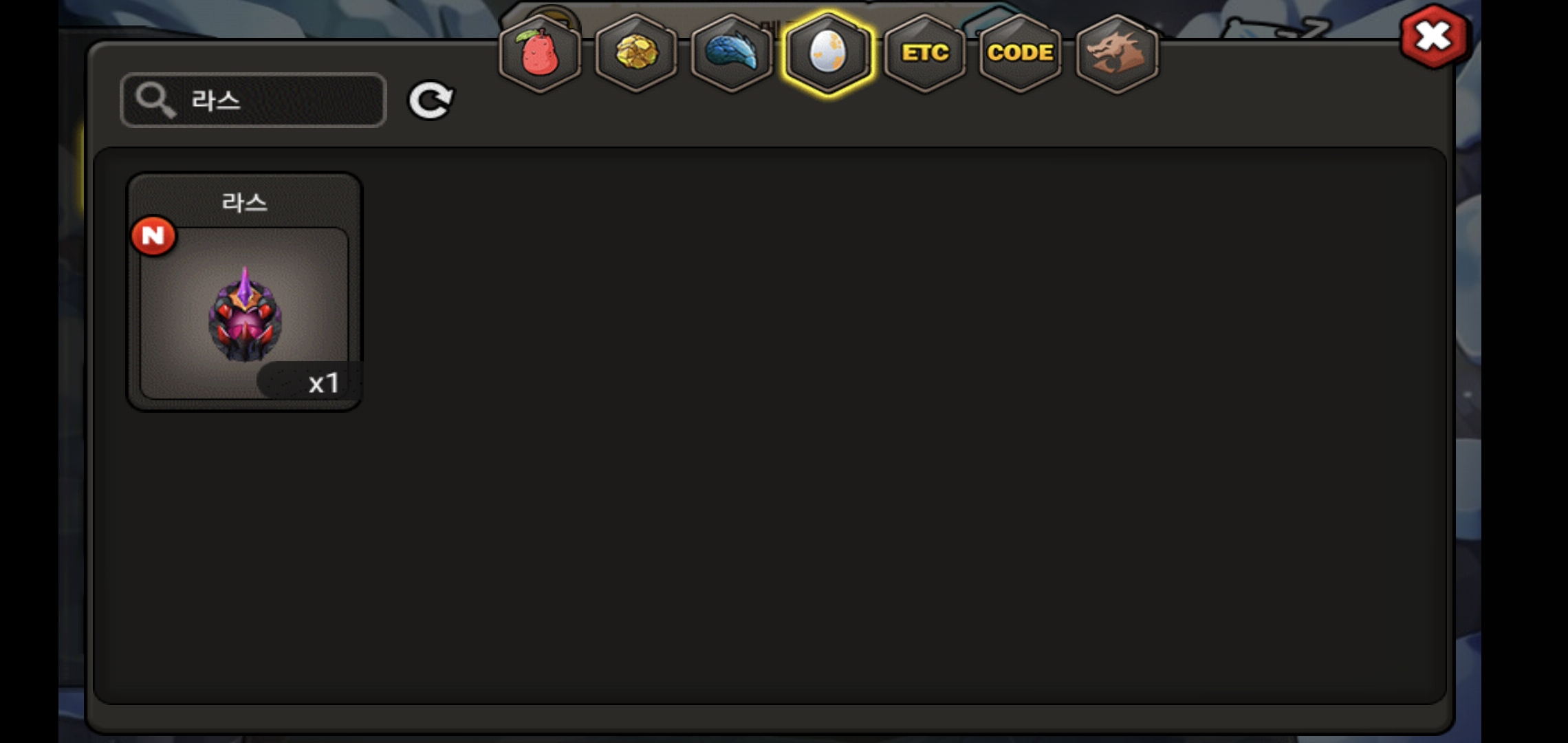Click the x1 quantity label
Screen dimensions: 1568x743
pyautogui.click(x=324, y=383)
